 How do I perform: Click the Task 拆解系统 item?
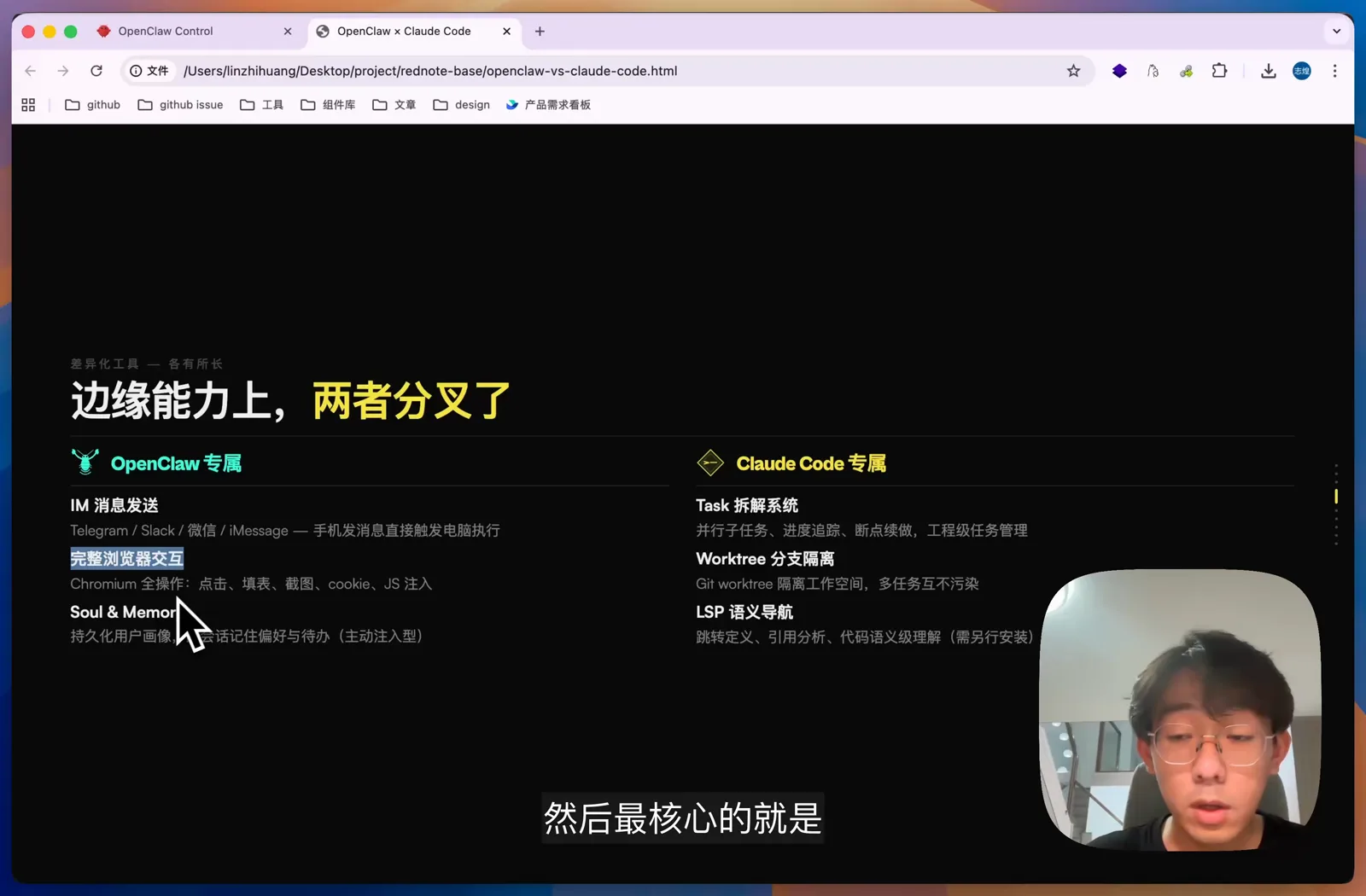tap(747, 505)
